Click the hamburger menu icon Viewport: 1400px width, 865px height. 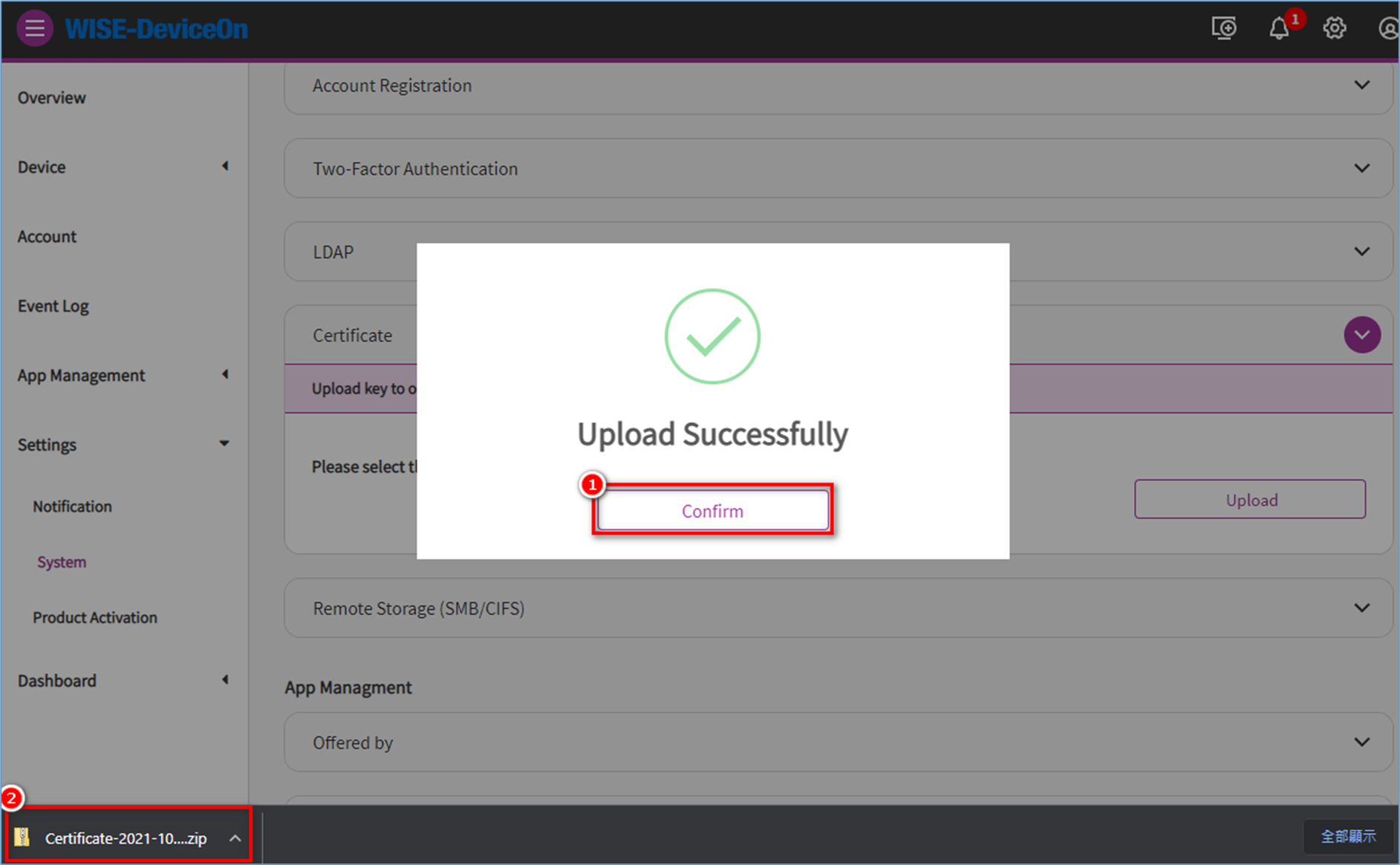tap(34, 29)
